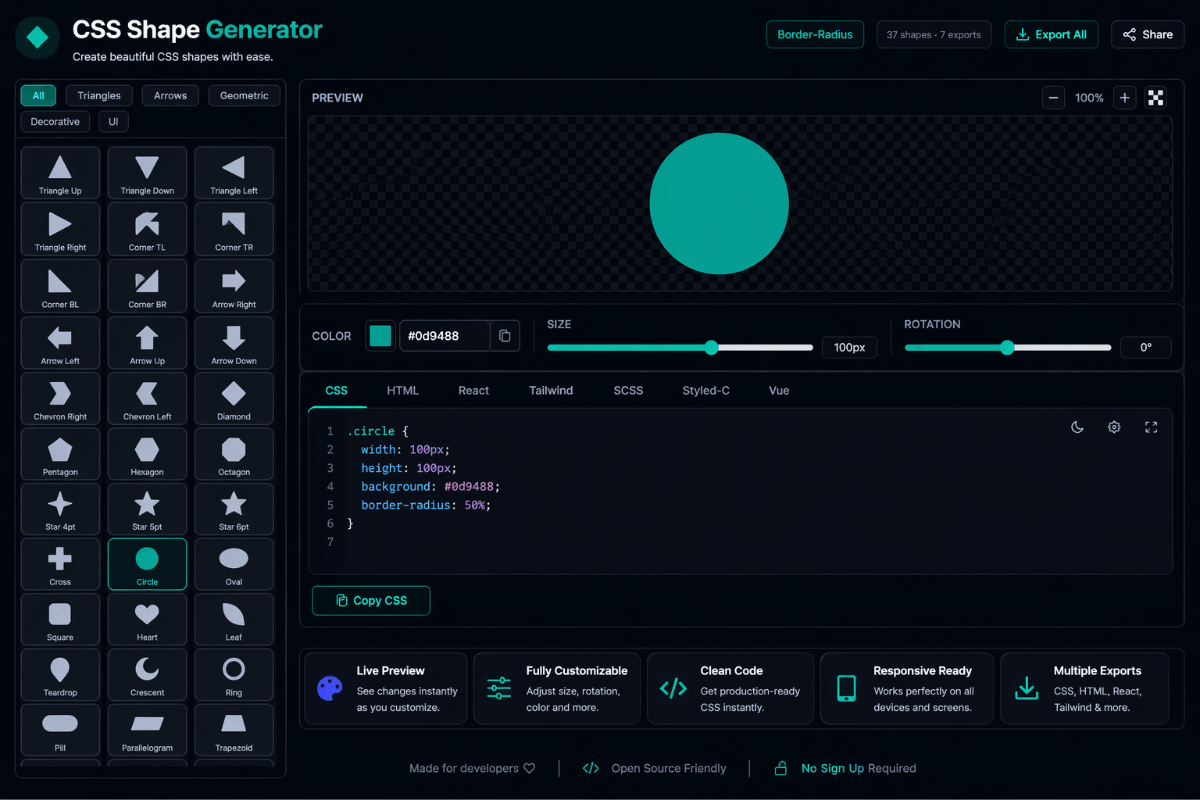Filter shapes by Geometric category
This screenshot has width=1200, height=800.
pos(244,96)
